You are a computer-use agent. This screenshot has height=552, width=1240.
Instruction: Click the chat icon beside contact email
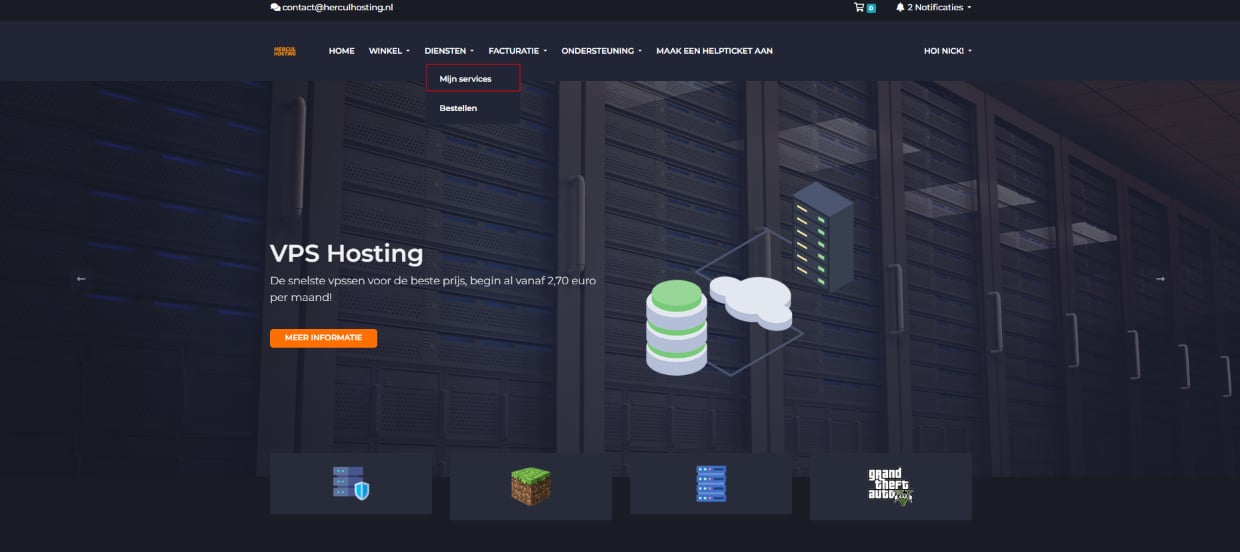[x=275, y=7]
